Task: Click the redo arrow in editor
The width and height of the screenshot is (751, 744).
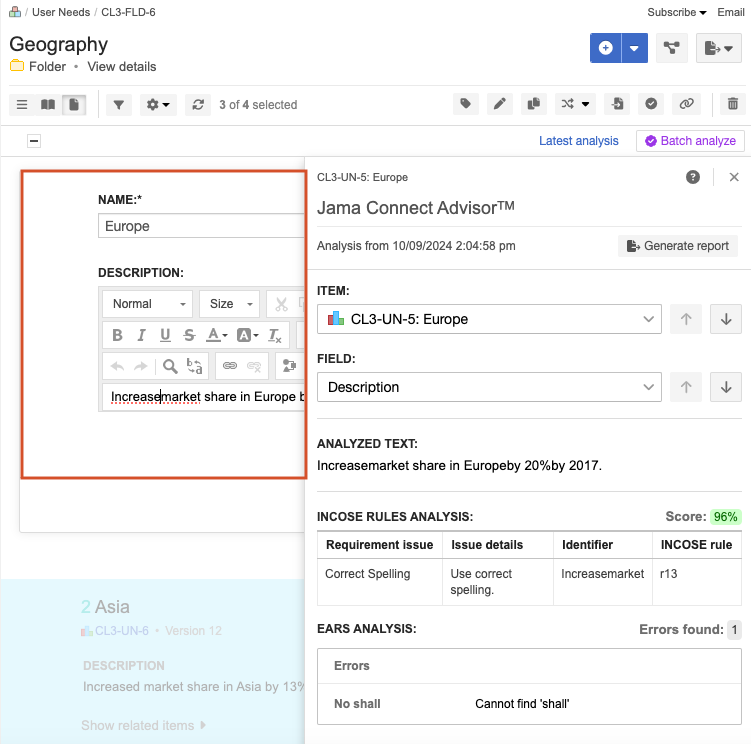Action: (x=141, y=366)
